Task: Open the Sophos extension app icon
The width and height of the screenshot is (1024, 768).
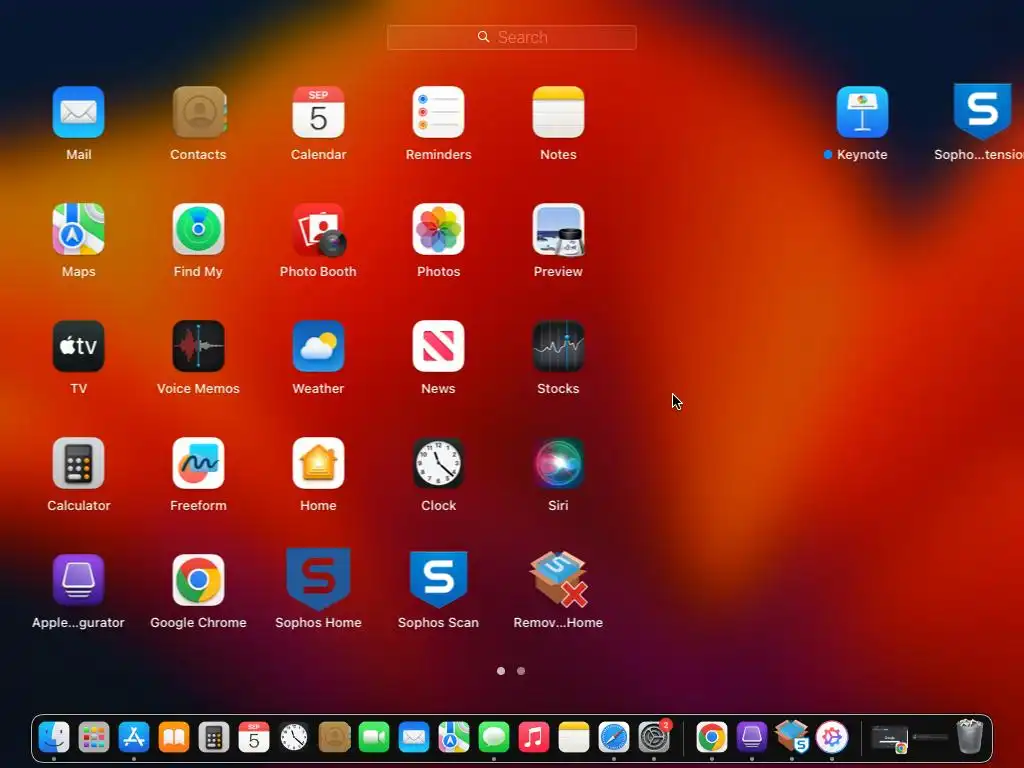Action: pyautogui.click(x=982, y=111)
